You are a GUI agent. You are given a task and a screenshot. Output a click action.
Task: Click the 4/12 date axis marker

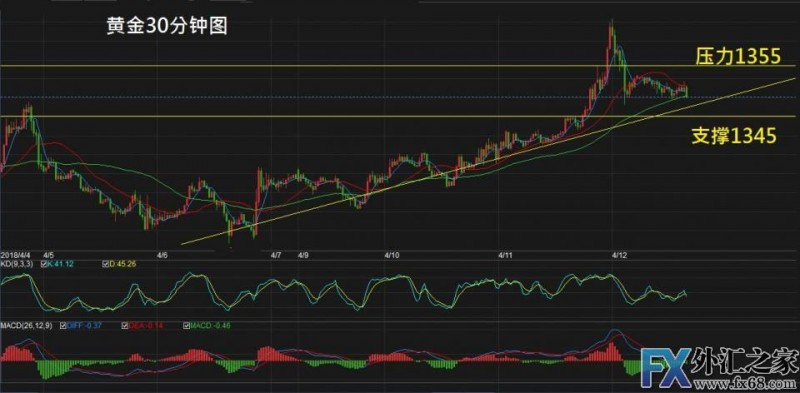pos(620,254)
